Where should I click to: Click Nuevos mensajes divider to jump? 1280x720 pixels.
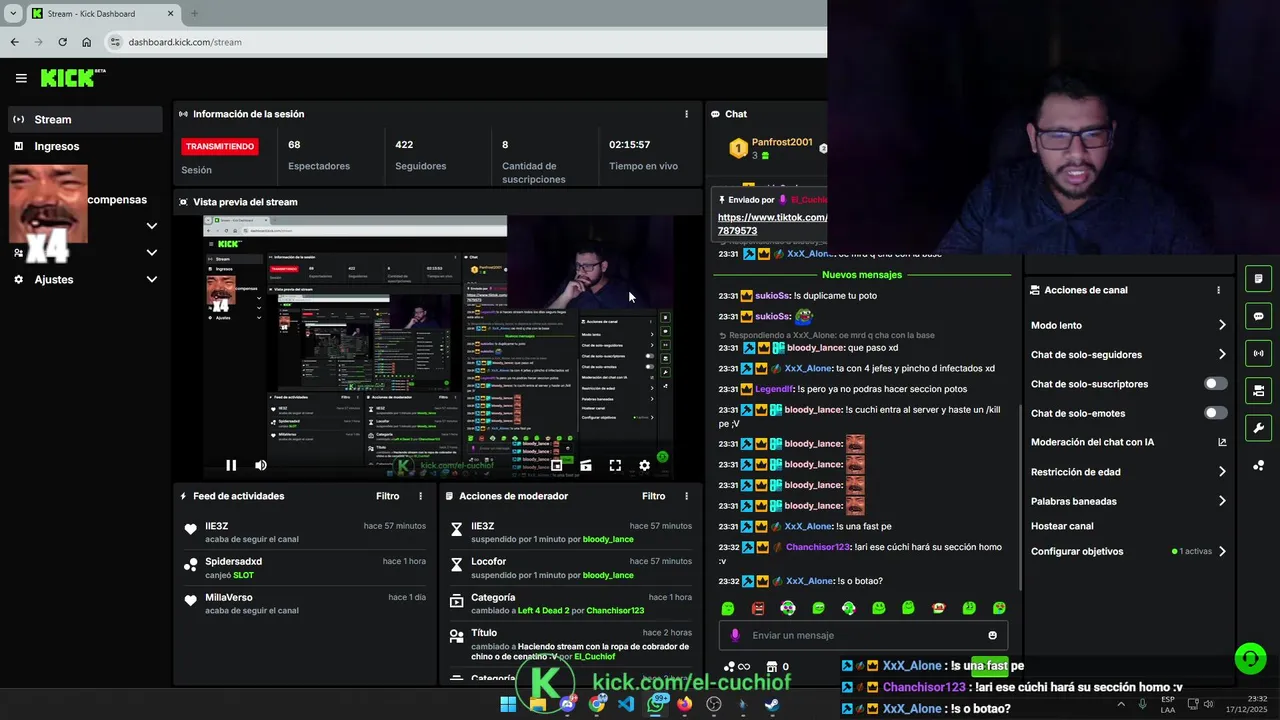861,275
